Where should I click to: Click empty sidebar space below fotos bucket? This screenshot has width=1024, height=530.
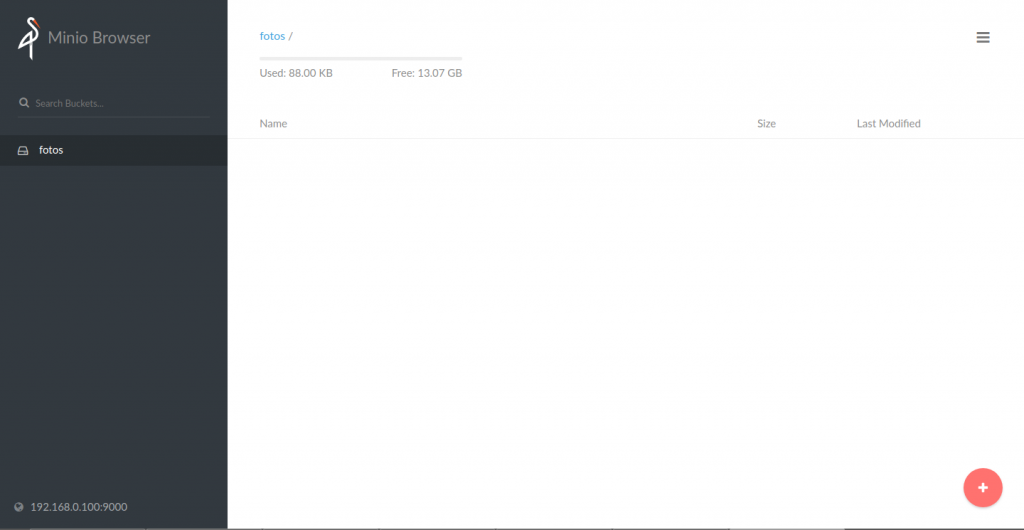[113, 320]
